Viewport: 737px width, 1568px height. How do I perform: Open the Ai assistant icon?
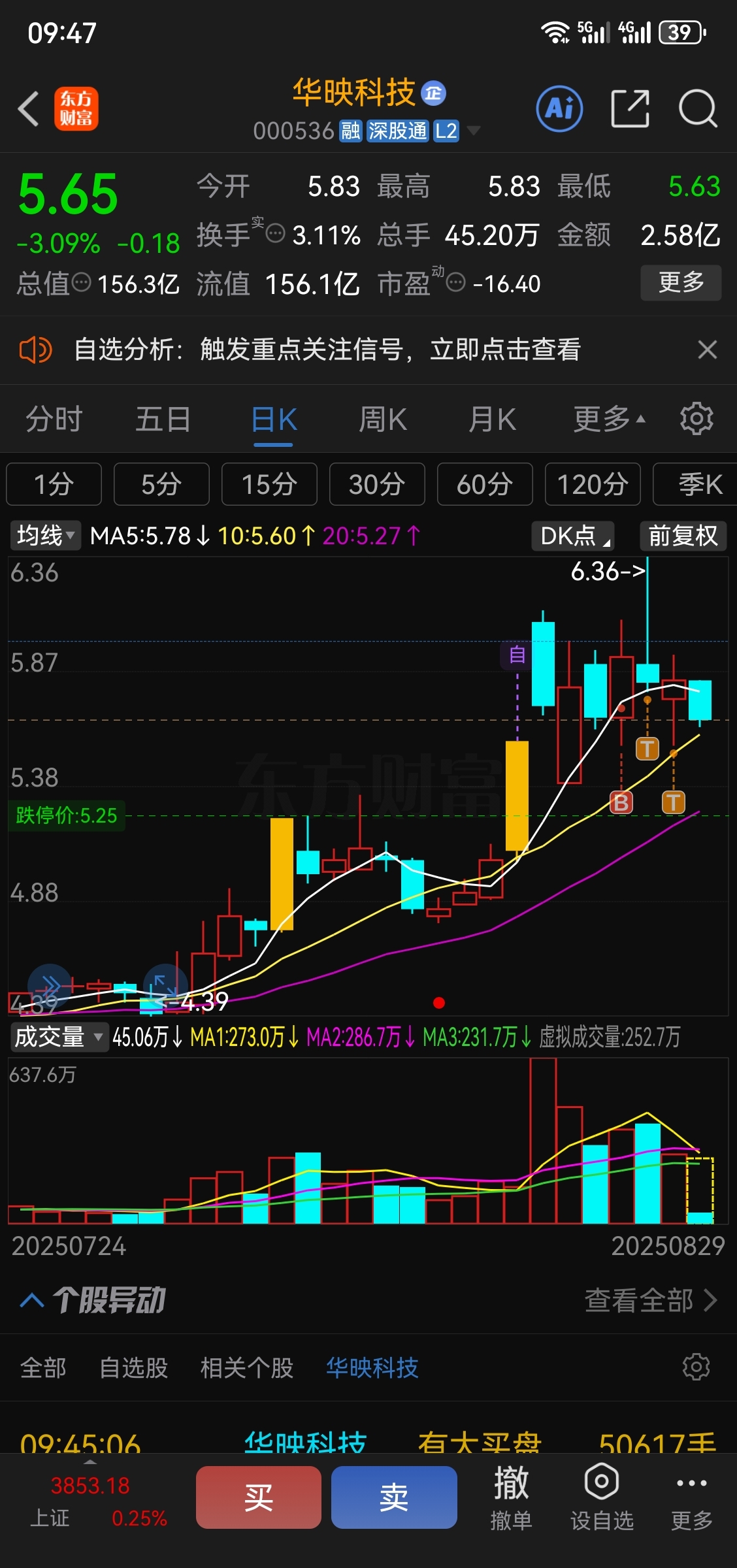click(x=559, y=108)
